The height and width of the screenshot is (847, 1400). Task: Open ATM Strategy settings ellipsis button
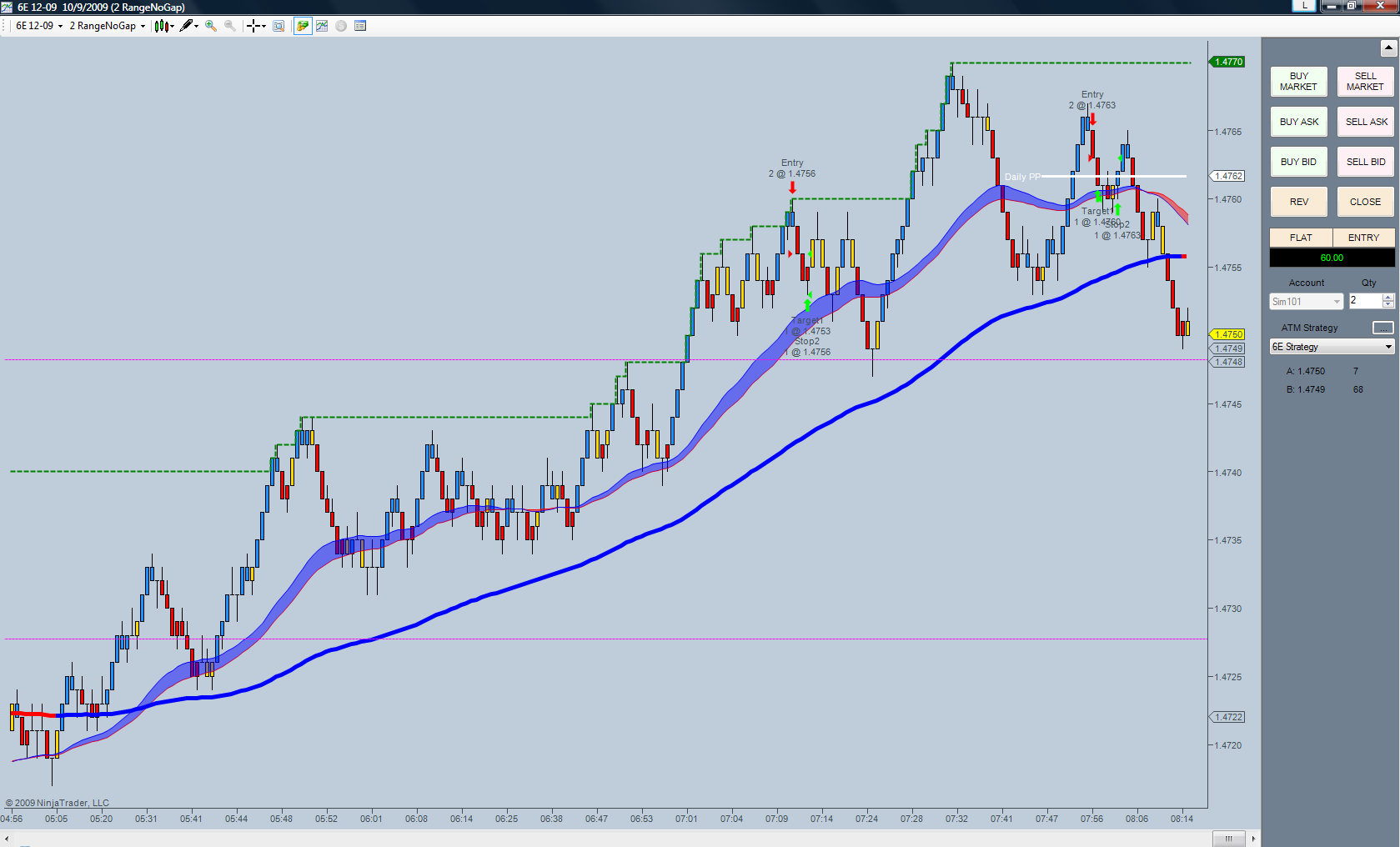tap(1382, 328)
